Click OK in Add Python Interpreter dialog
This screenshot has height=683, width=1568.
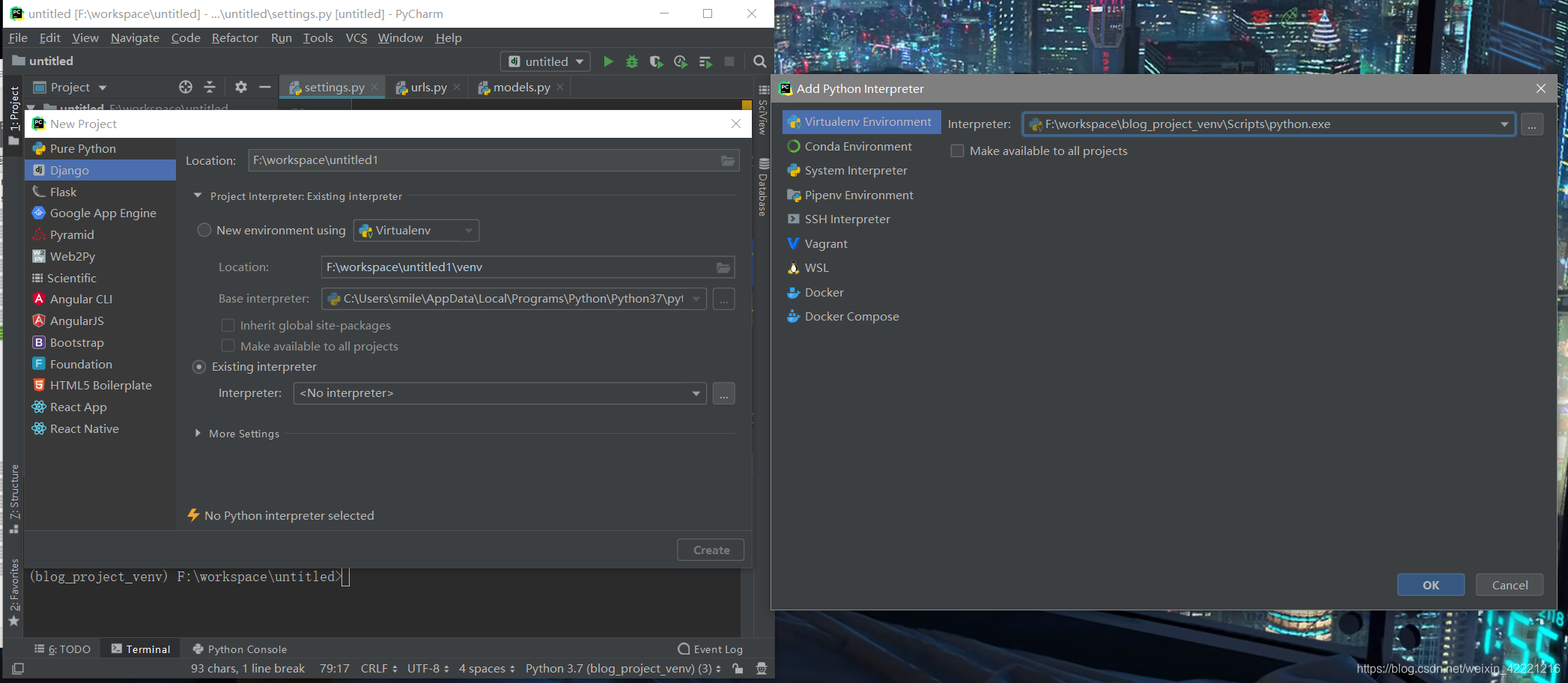pos(1430,585)
